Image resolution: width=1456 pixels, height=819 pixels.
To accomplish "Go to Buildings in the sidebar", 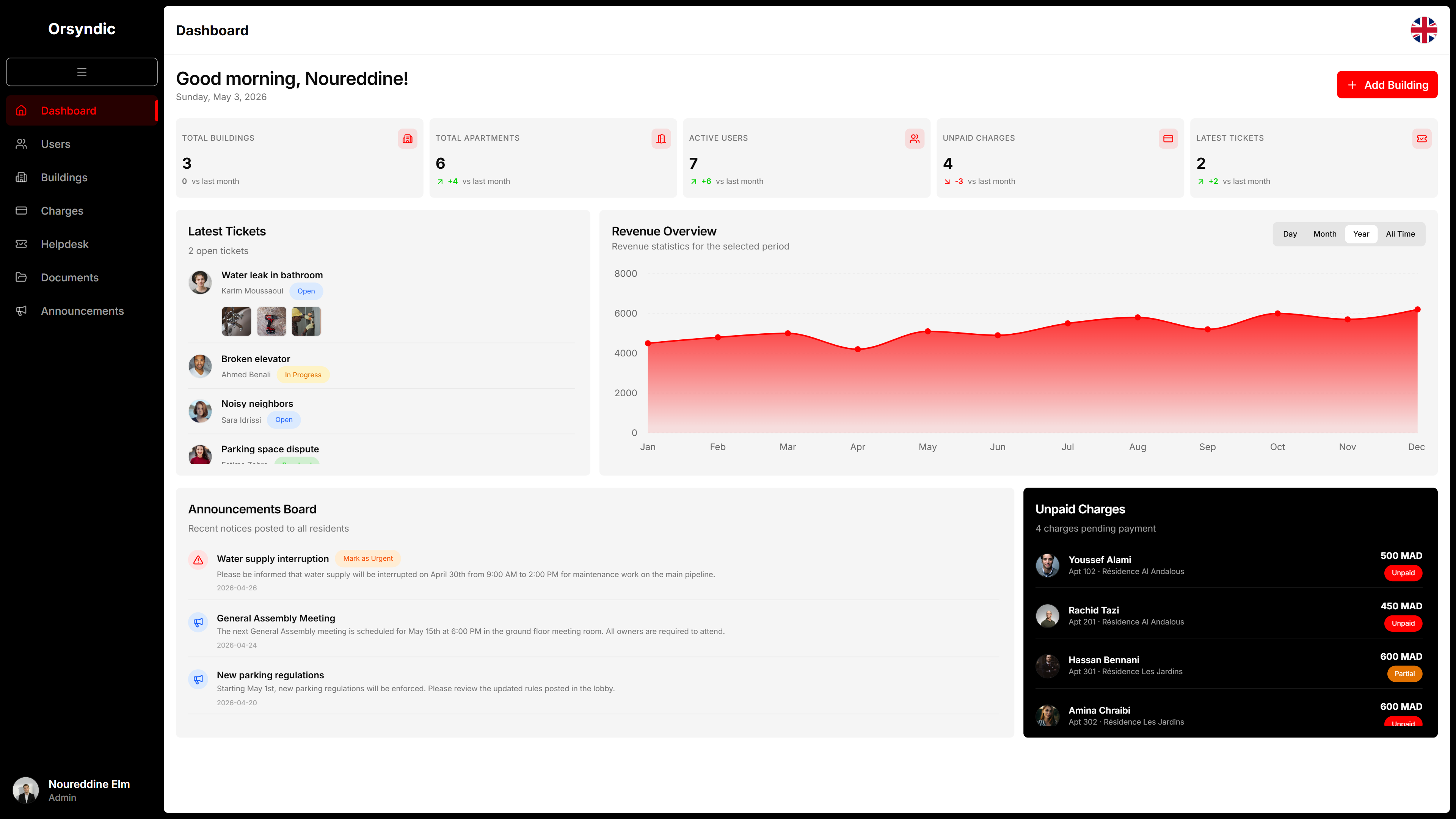I will [x=82, y=177].
